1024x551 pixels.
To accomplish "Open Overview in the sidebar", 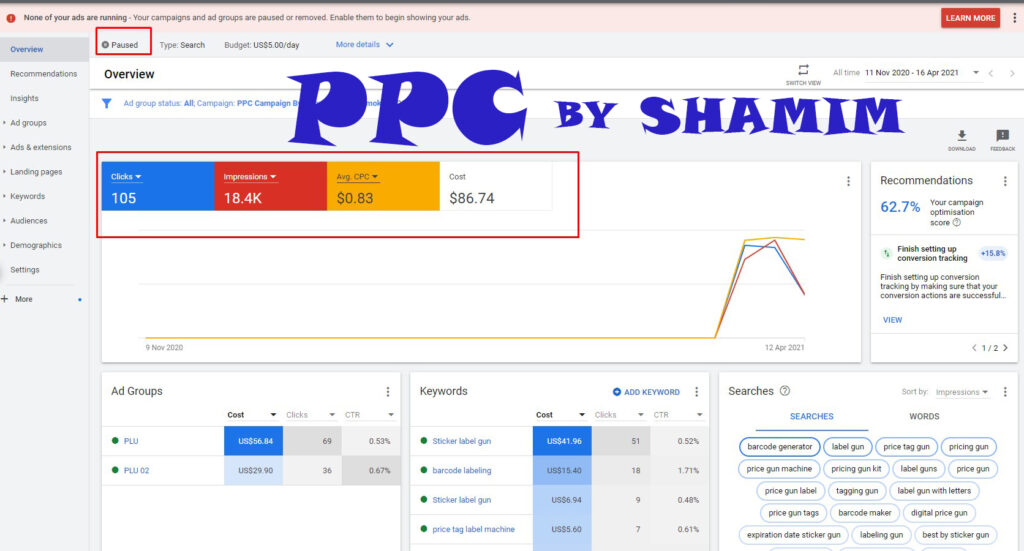I will pos(27,50).
